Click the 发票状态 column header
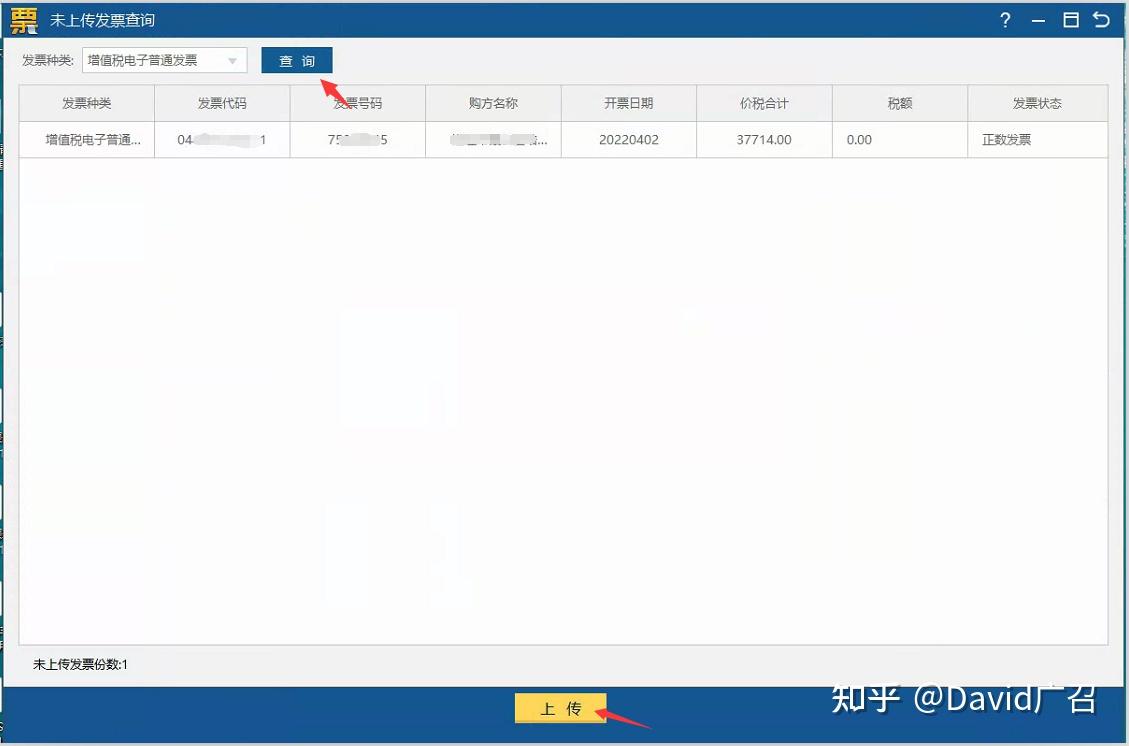The height and width of the screenshot is (746, 1129). [x=1037, y=102]
